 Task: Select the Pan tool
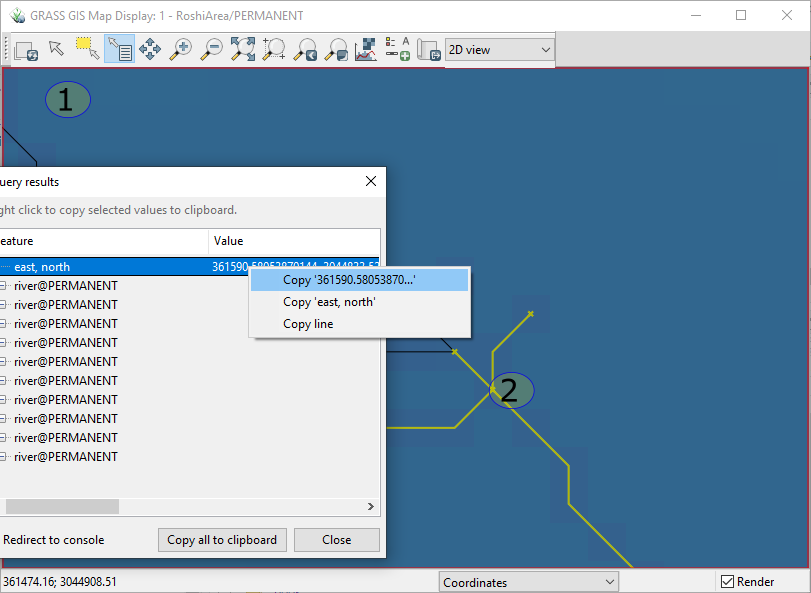[150, 49]
